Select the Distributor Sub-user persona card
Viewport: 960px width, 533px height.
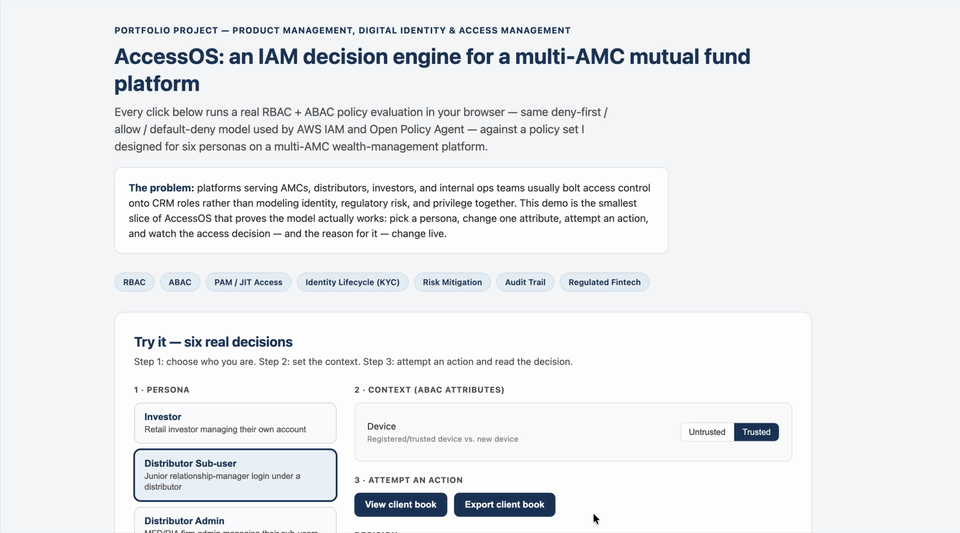coord(235,475)
